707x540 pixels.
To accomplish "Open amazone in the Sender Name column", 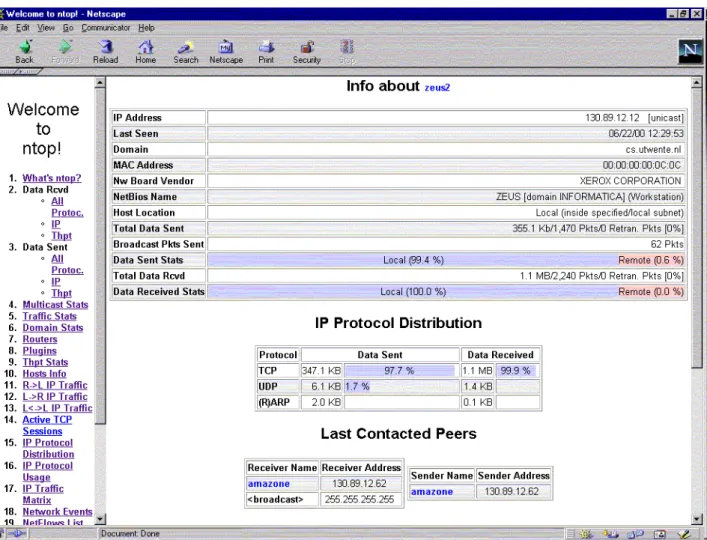I will point(432,492).
